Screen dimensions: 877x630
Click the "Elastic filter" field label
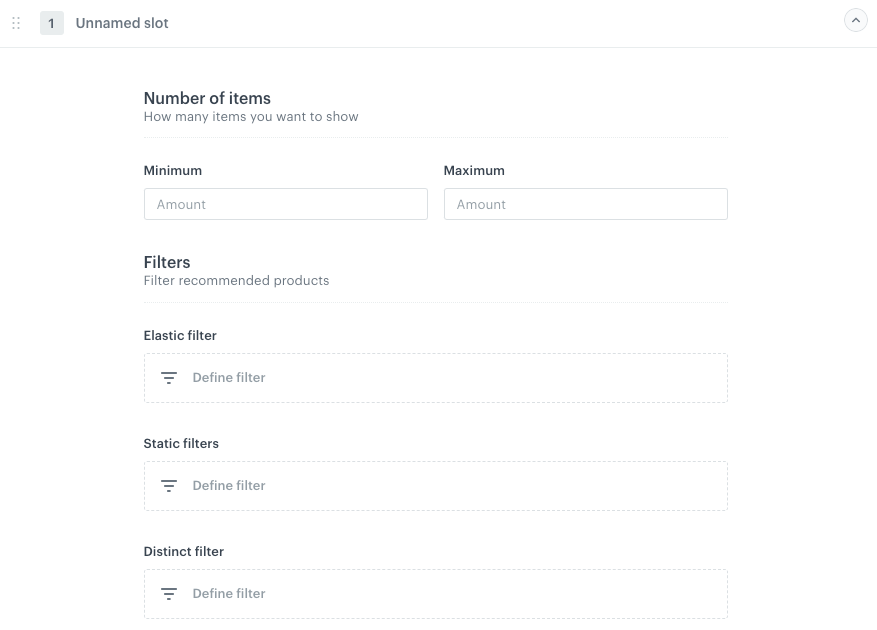(x=180, y=335)
